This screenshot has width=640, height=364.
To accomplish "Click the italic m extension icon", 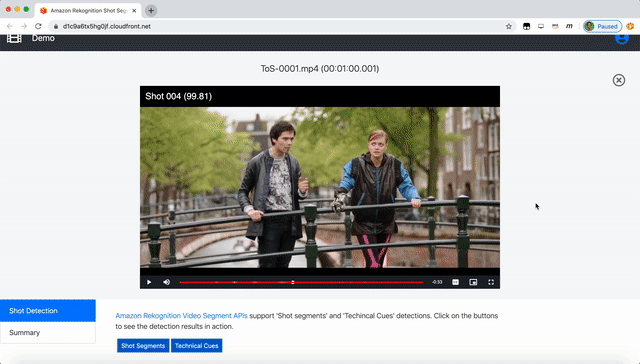I will (x=569, y=26).
